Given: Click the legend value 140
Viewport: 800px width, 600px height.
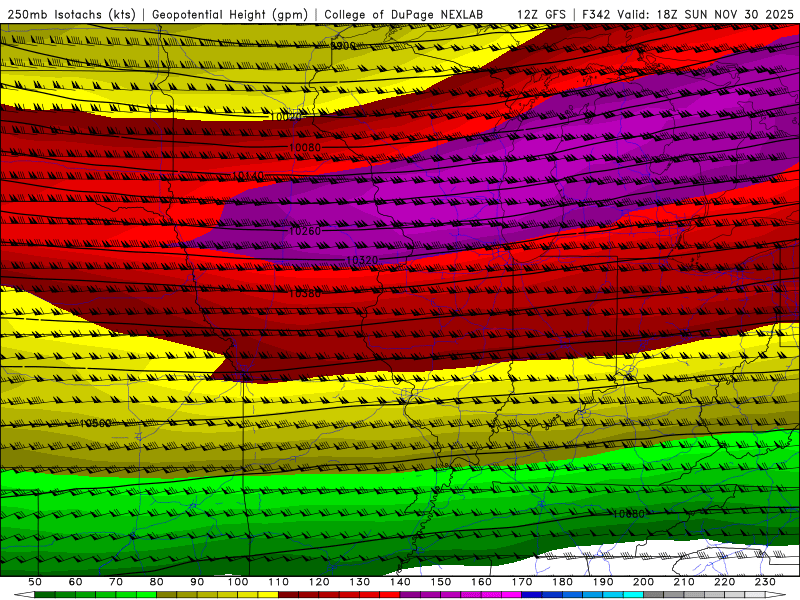Looking at the screenshot, I should [x=400, y=582].
